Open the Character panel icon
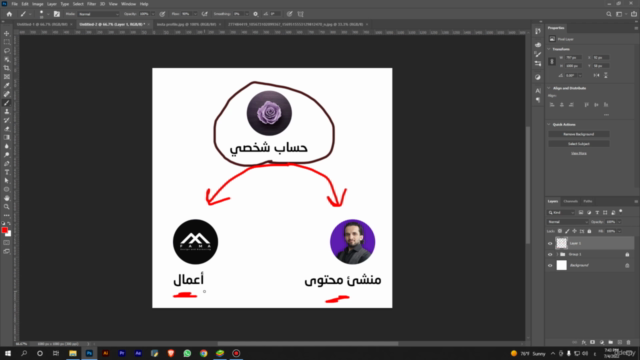Image resolution: width=640 pixels, height=360 pixels. coord(538,91)
